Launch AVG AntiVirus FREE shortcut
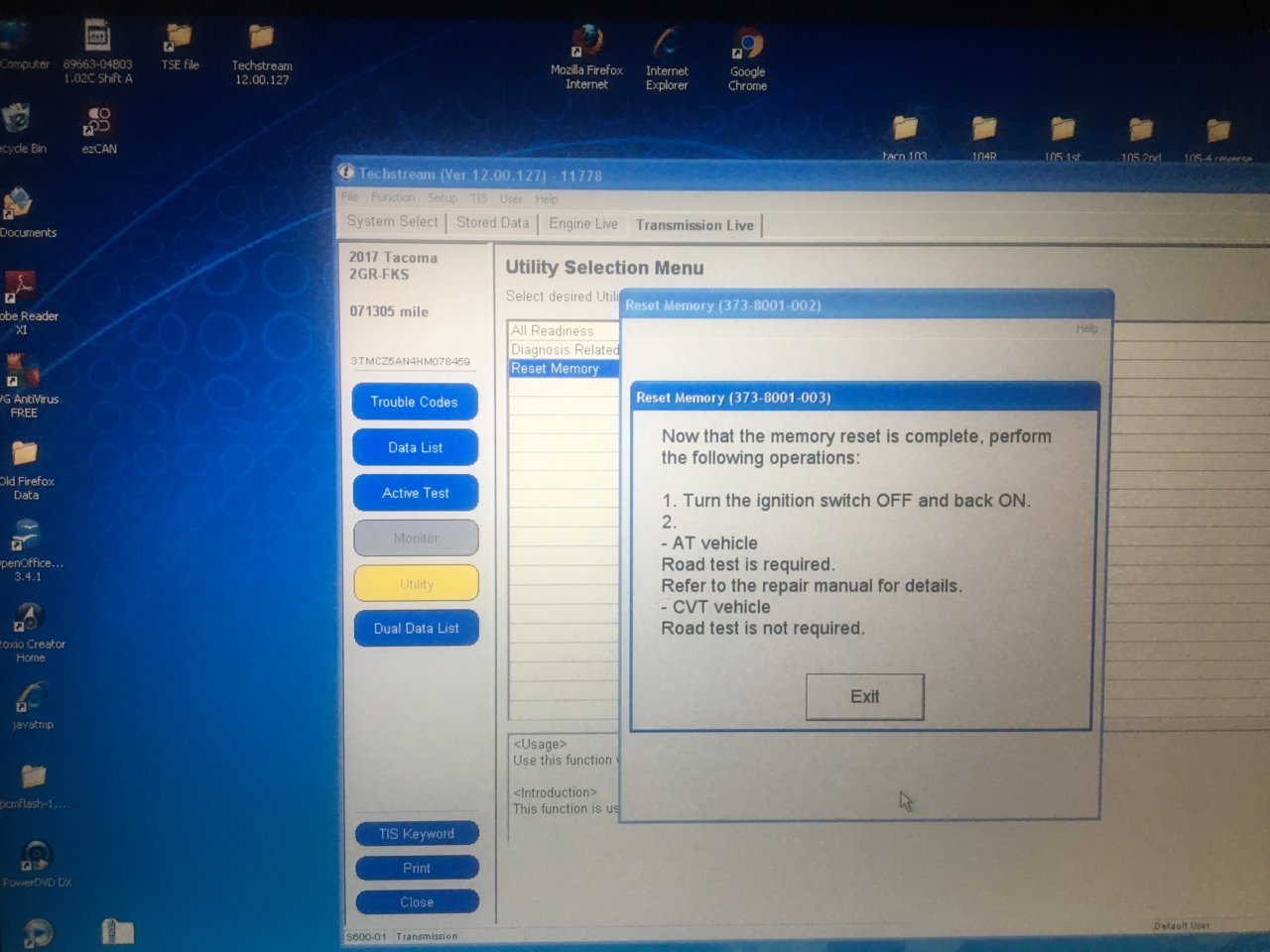The width and height of the screenshot is (1270, 952). (27, 386)
